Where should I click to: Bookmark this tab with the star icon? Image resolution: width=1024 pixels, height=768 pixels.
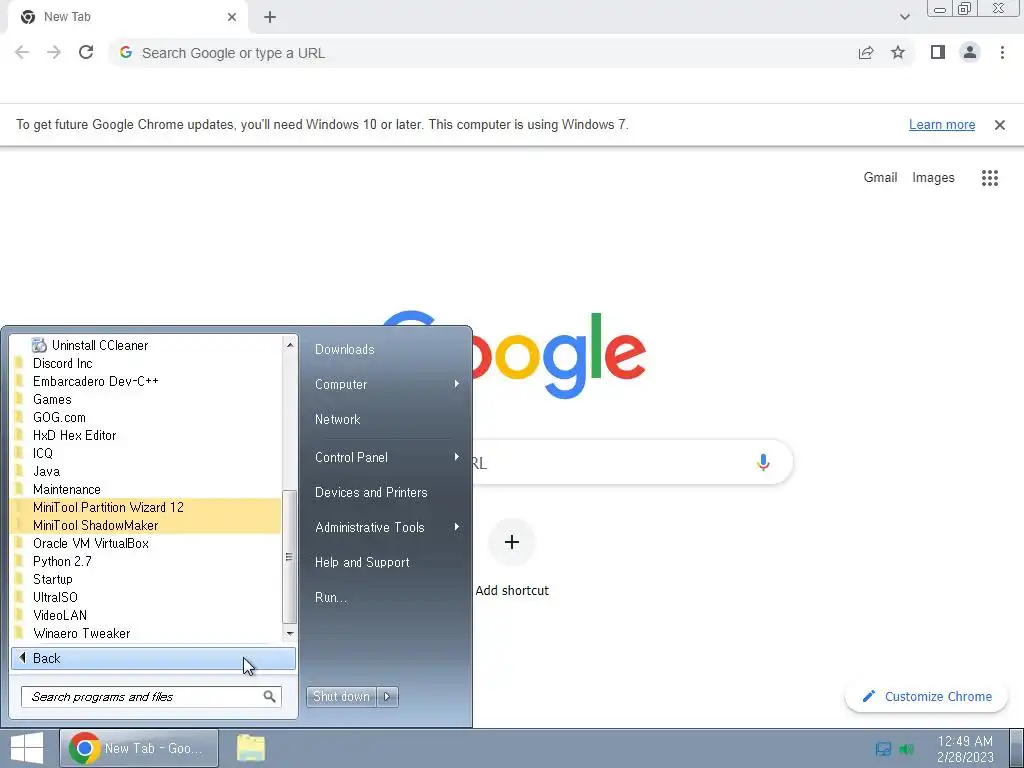(898, 52)
